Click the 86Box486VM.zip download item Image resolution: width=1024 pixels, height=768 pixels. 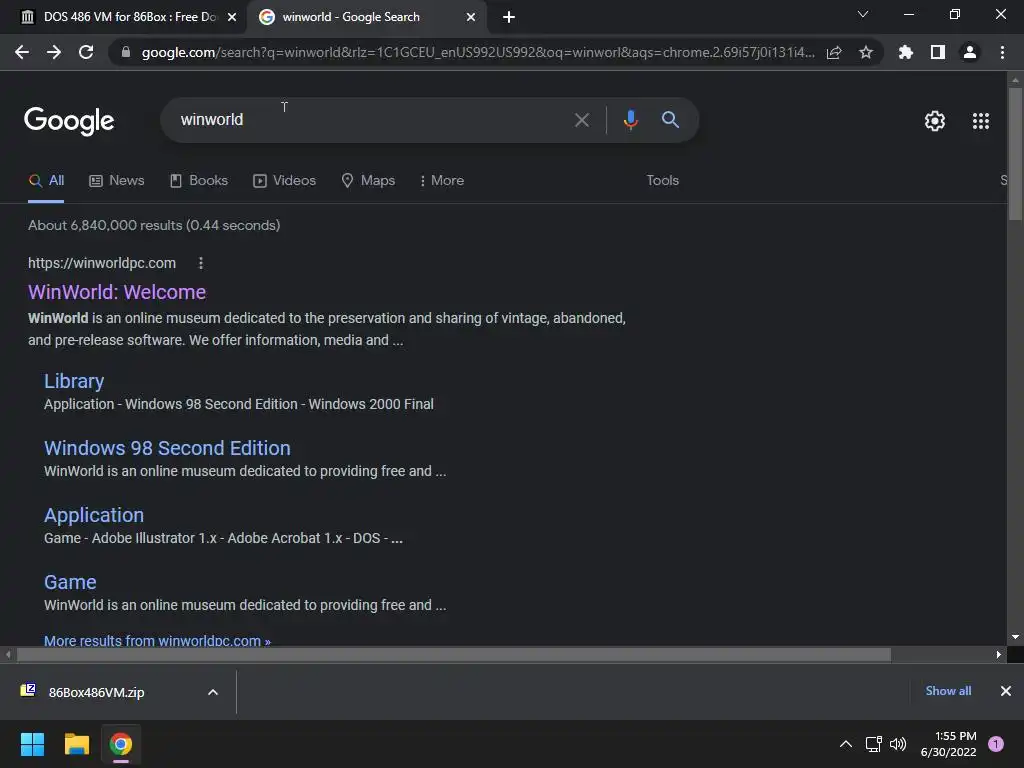[x=118, y=692]
